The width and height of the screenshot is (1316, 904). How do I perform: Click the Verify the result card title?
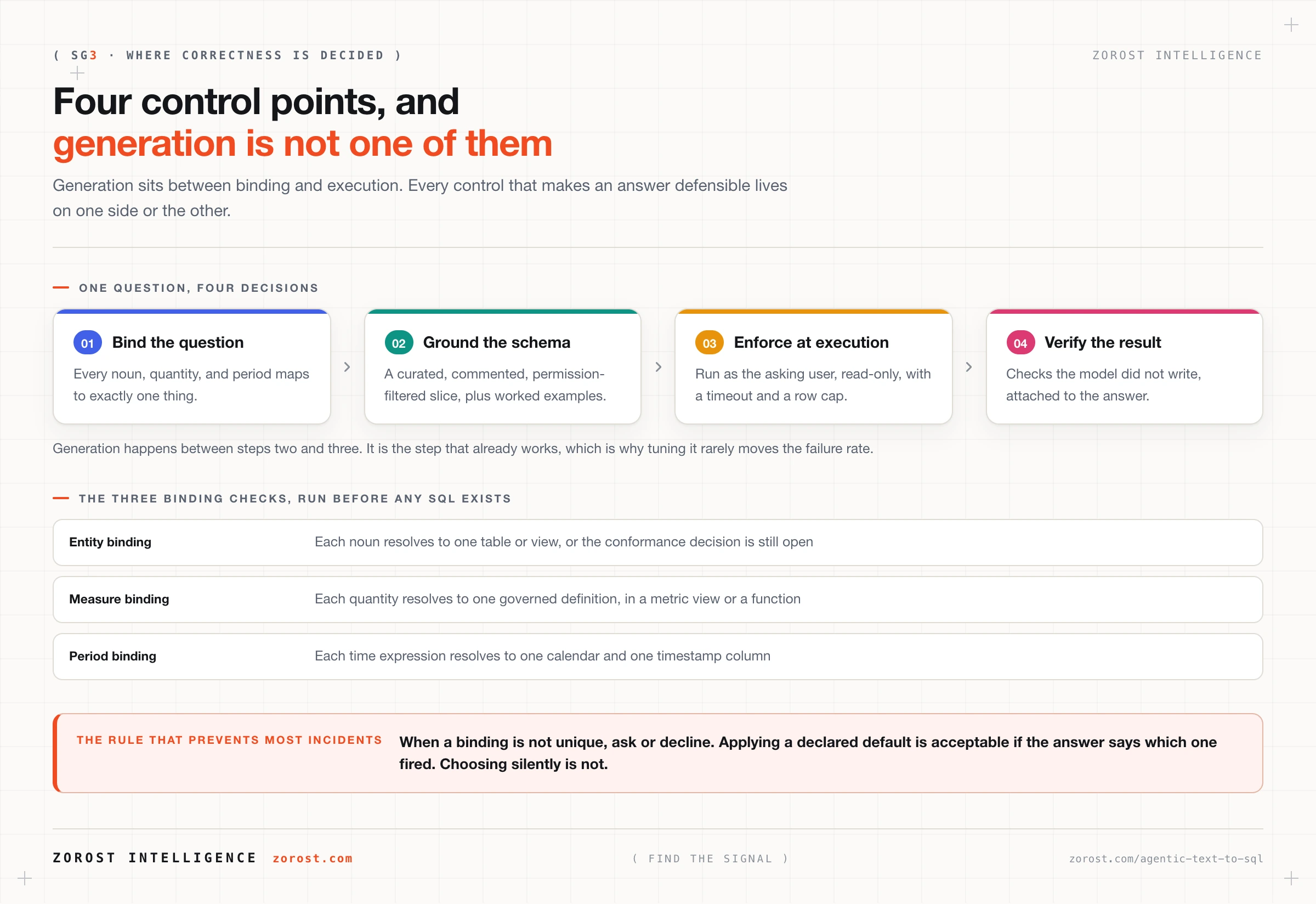pos(1103,343)
